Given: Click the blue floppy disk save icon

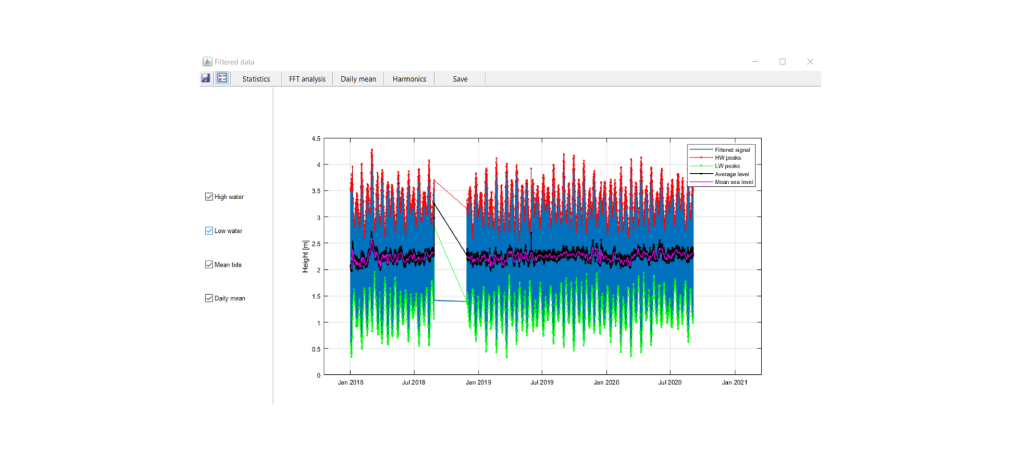Looking at the screenshot, I should pyautogui.click(x=206, y=78).
